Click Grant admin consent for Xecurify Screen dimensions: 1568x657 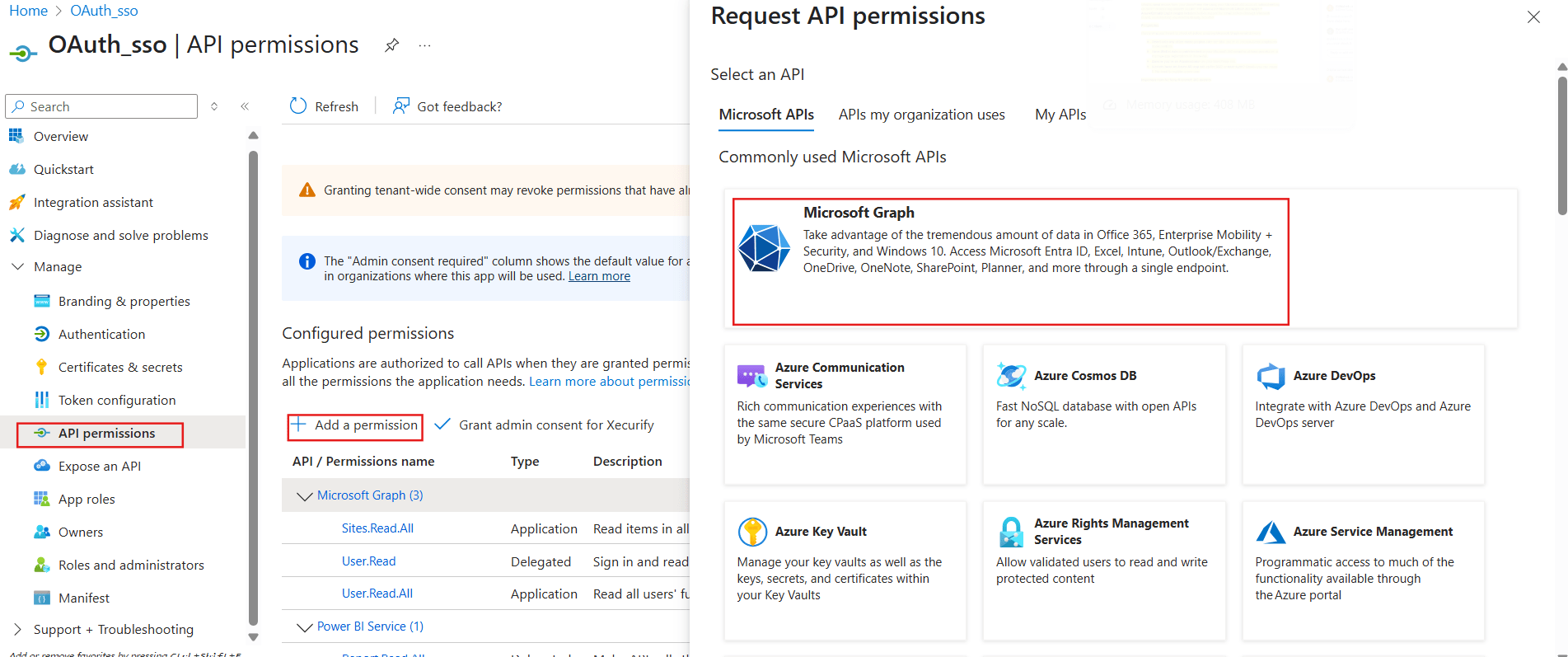coord(544,425)
